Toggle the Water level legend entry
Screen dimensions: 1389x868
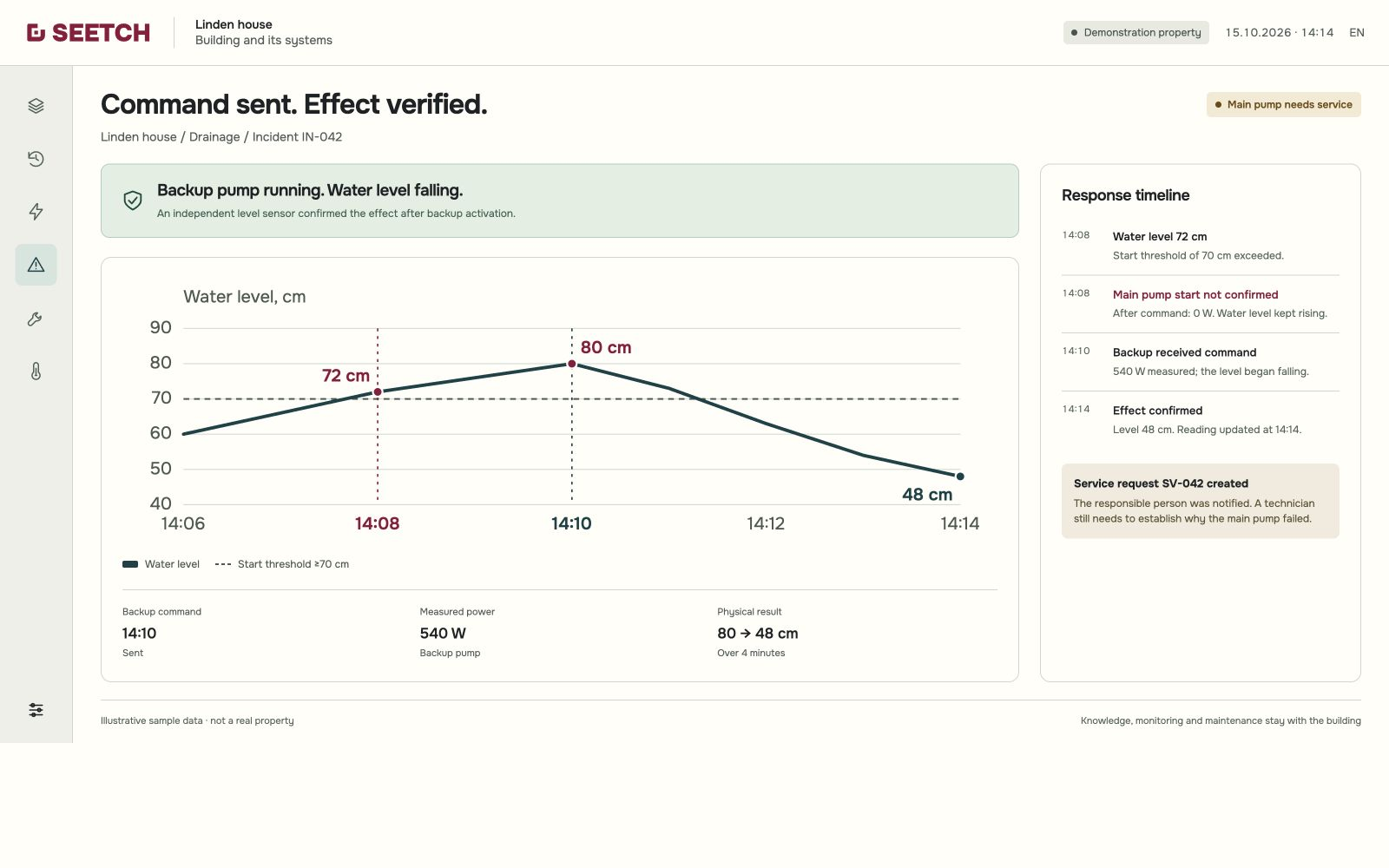pos(161,564)
